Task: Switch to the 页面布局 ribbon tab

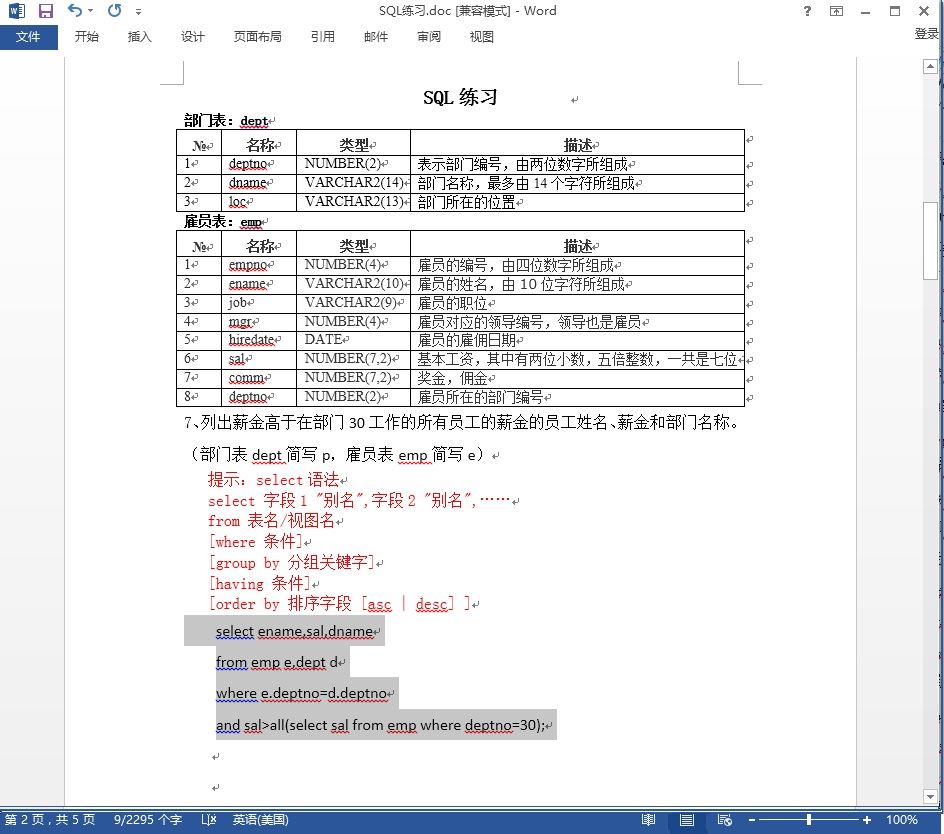Action: [258, 37]
